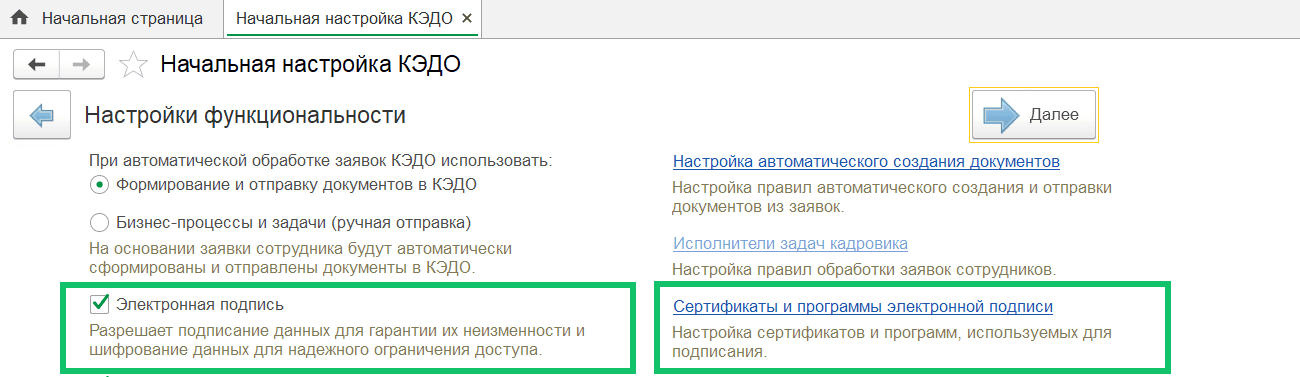Uncheck the Электронная подпись checkbox

(99, 302)
